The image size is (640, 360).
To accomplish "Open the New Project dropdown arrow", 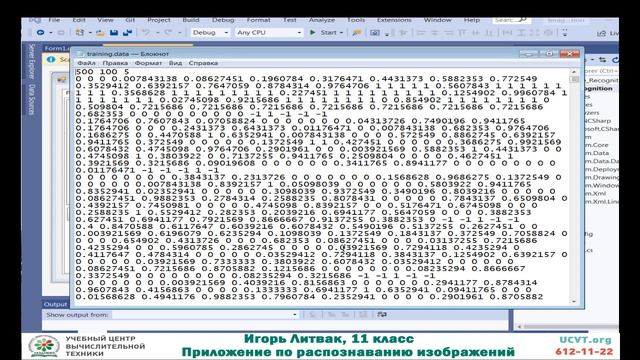I will click(x=90, y=33).
